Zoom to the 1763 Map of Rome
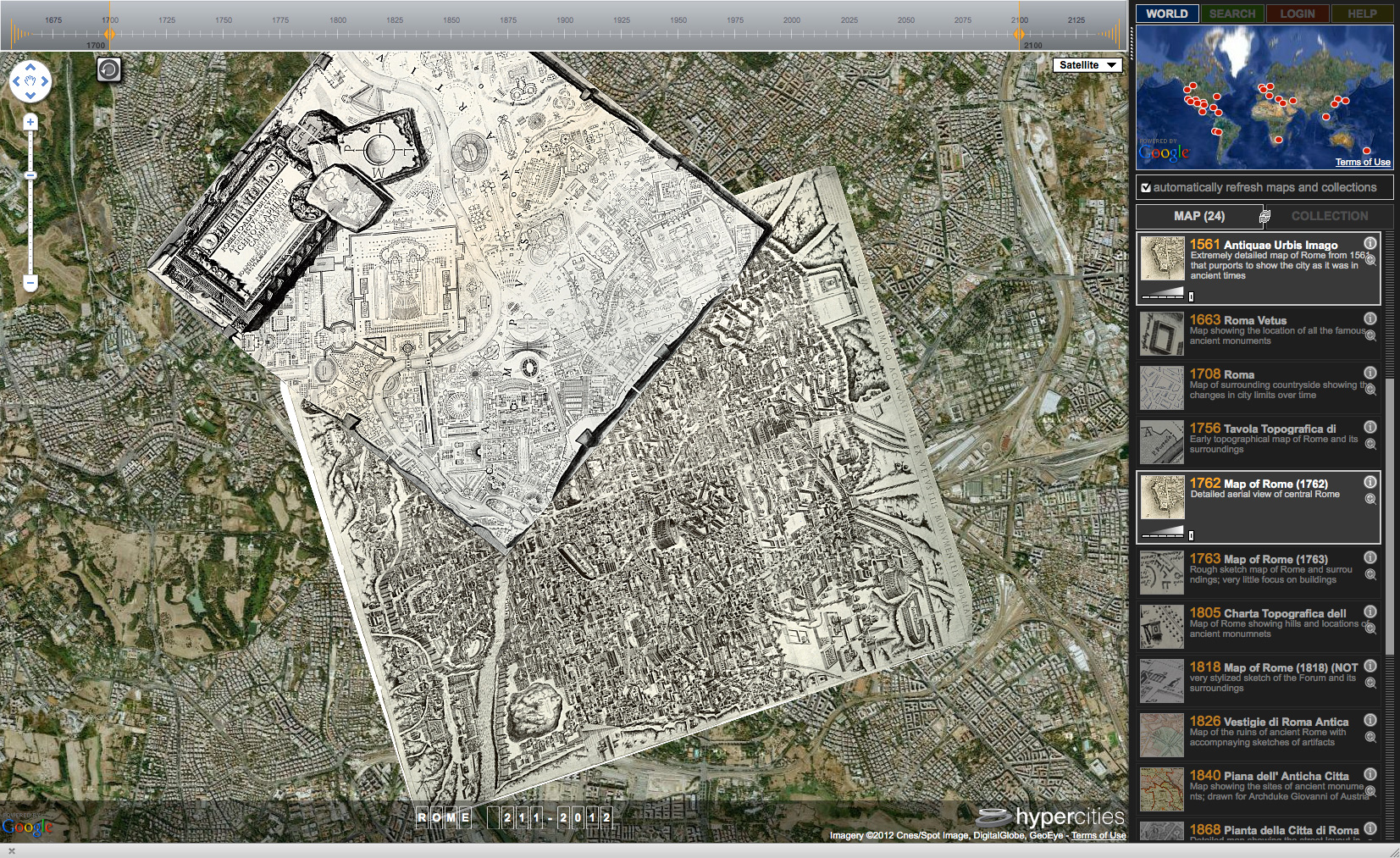Viewport: 1400px width, 858px height. [x=1370, y=575]
